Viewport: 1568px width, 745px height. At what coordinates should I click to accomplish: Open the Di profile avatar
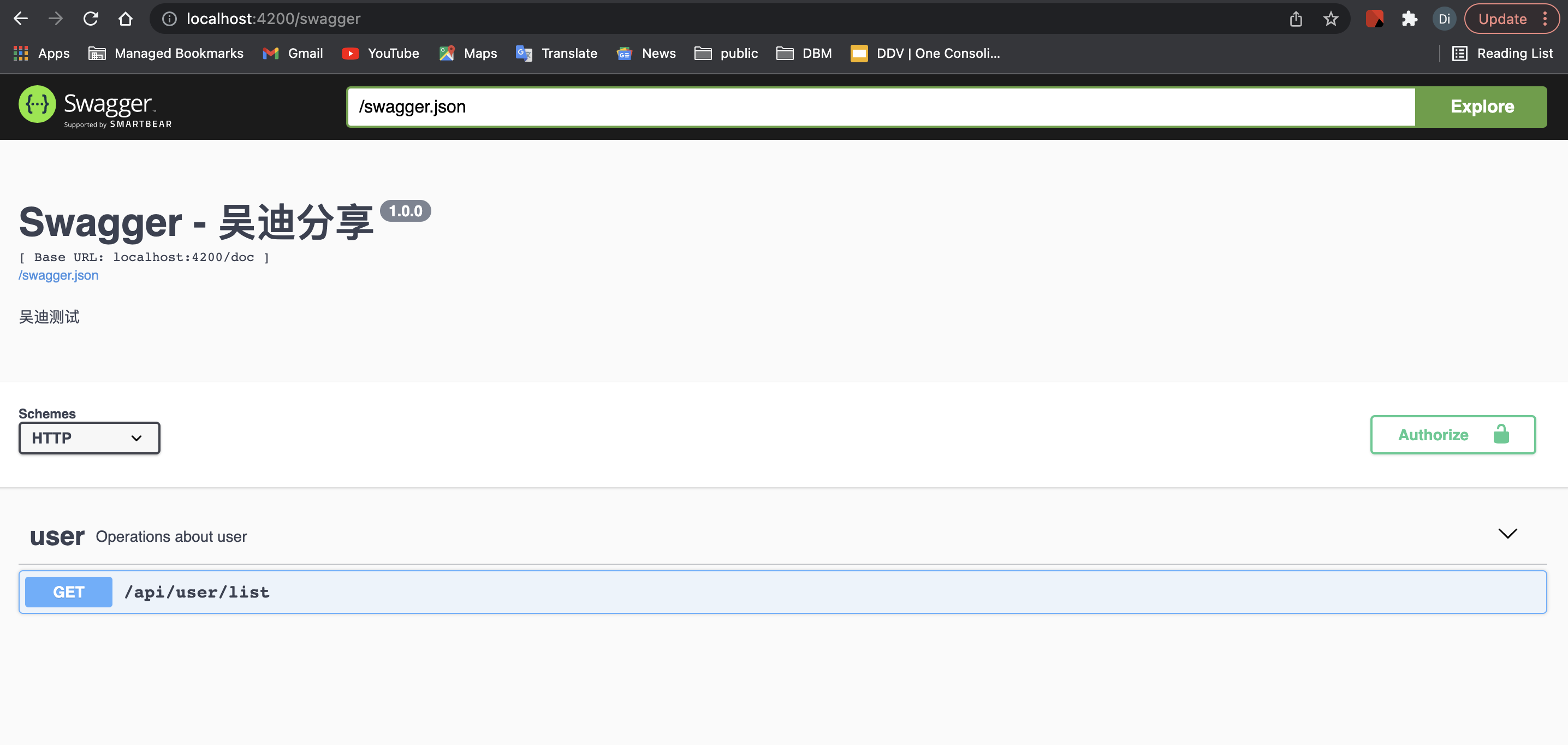tap(1444, 19)
